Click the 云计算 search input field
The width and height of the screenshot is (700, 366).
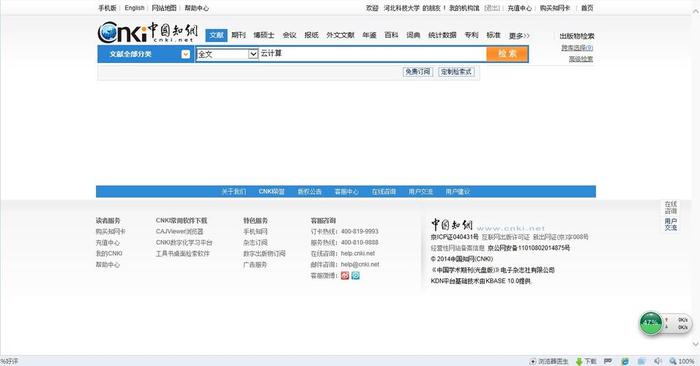tap(372, 54)
